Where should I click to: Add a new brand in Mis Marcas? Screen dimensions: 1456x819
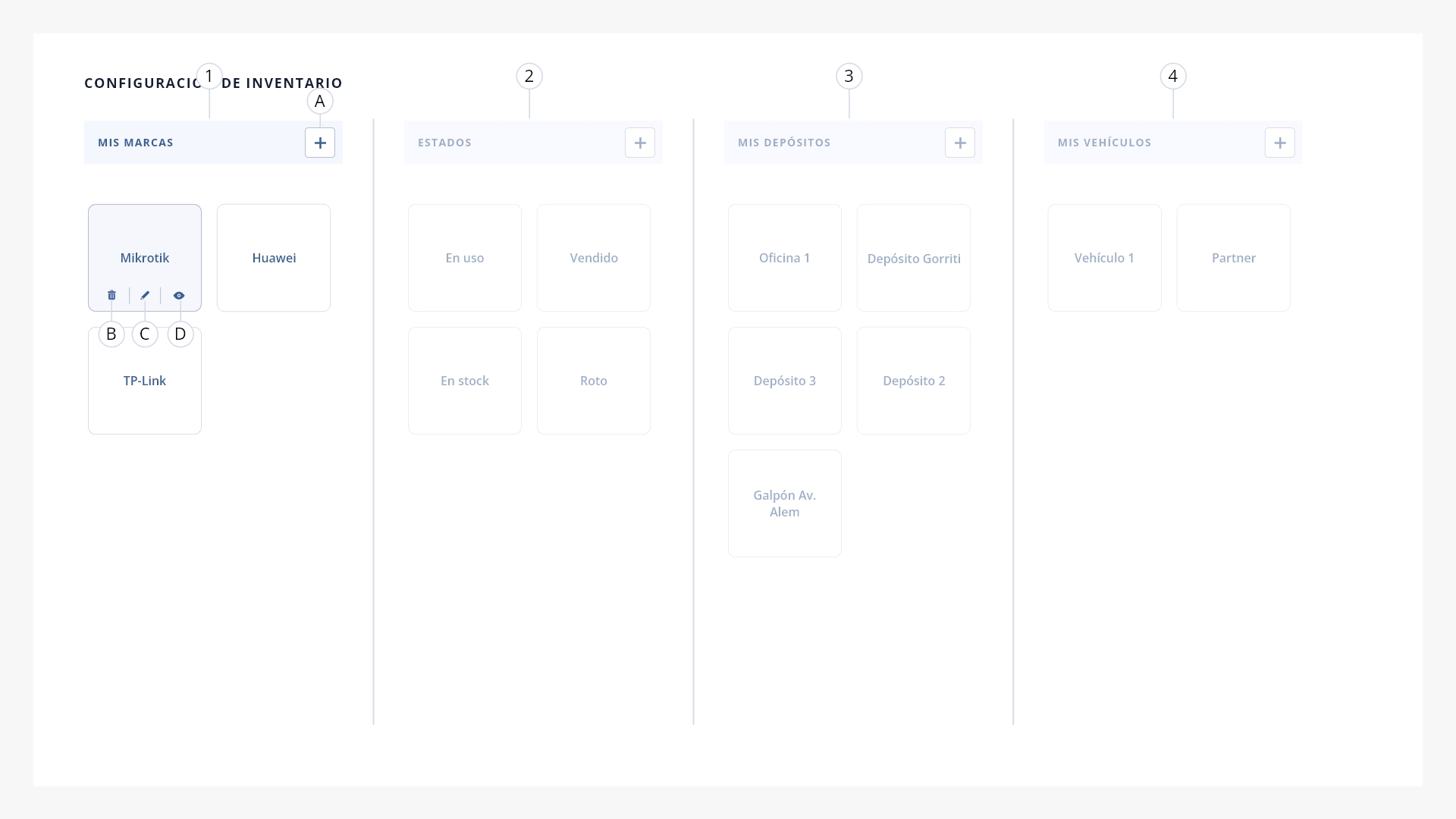click(320, 143)
